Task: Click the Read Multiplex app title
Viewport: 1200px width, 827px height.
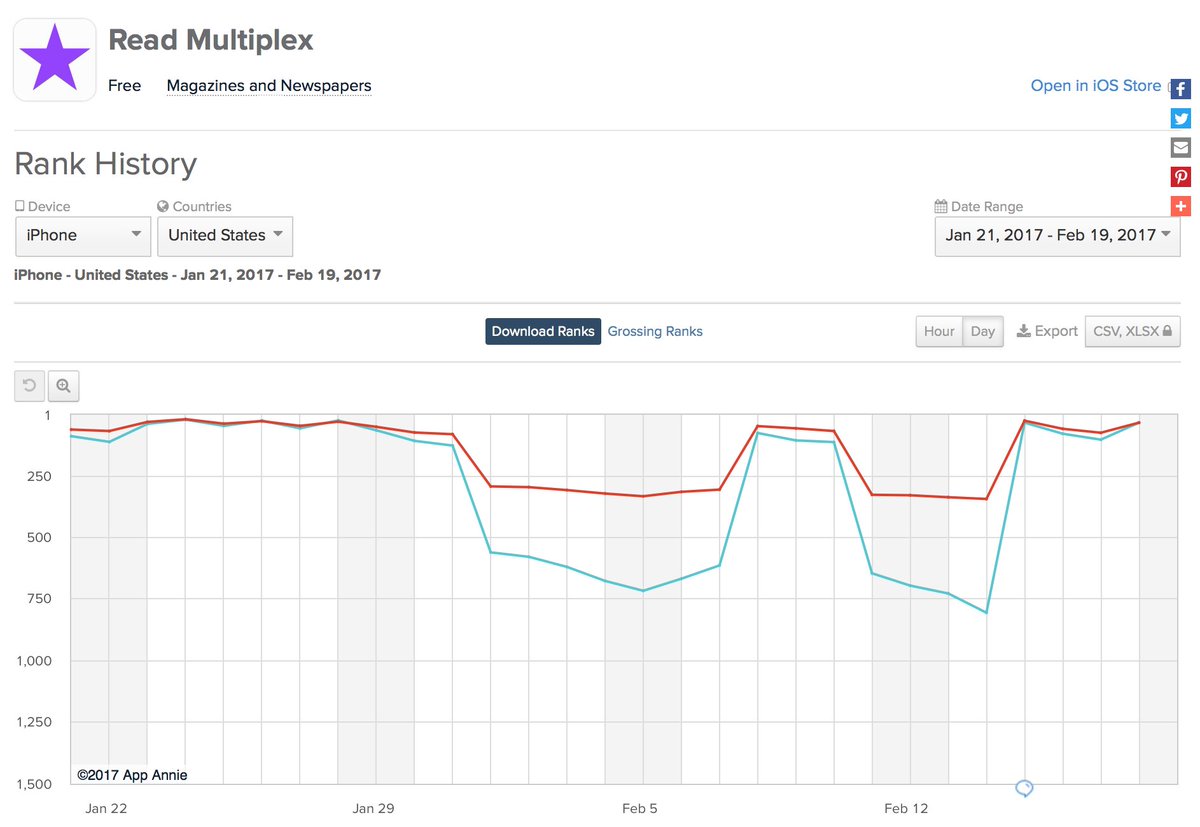Action: [x=211, y=40]
